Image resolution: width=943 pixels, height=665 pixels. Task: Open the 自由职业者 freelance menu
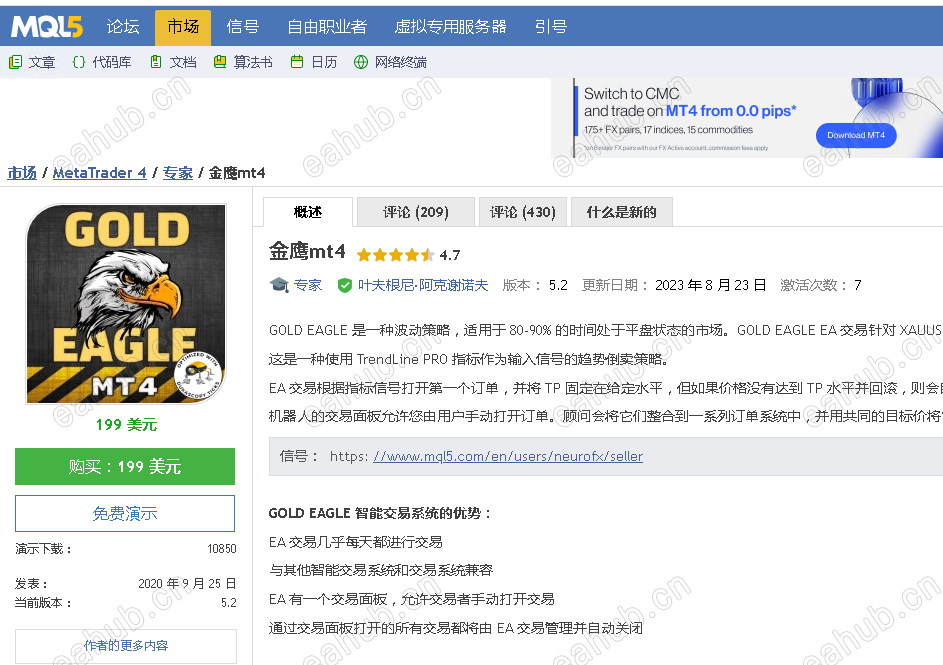coord(327,26)
